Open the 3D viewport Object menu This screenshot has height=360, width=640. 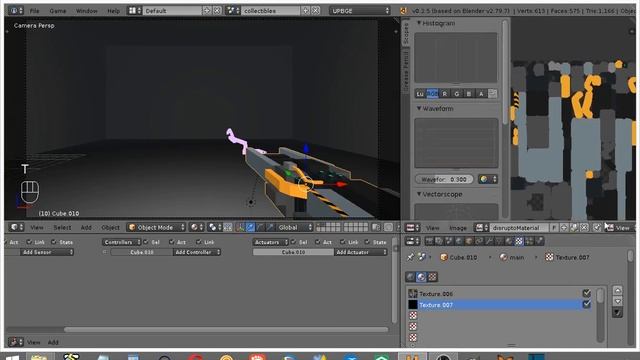click(x=110, y=227)
